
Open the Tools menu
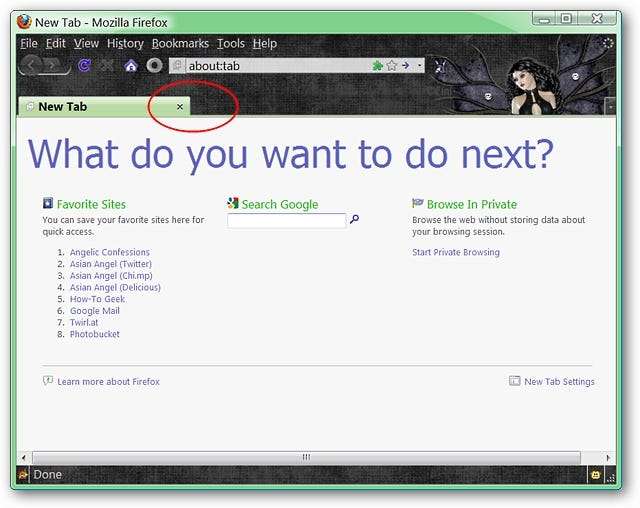[231, 43]
